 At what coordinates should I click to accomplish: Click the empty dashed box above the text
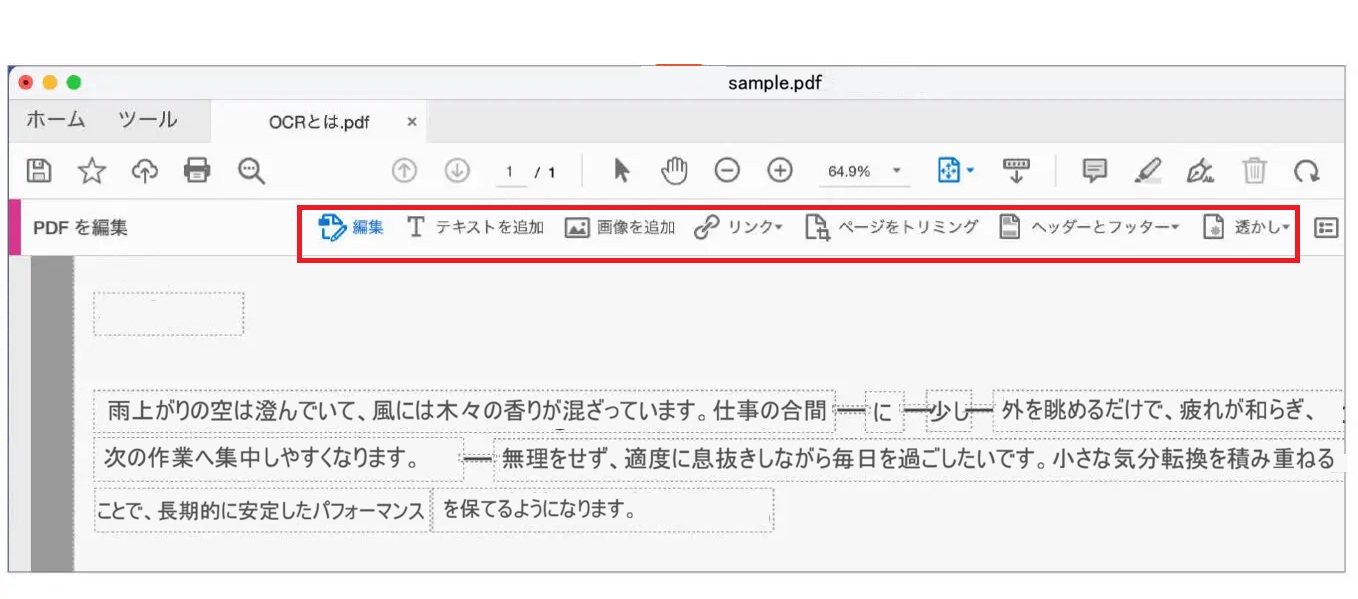[x=168, y=314]
